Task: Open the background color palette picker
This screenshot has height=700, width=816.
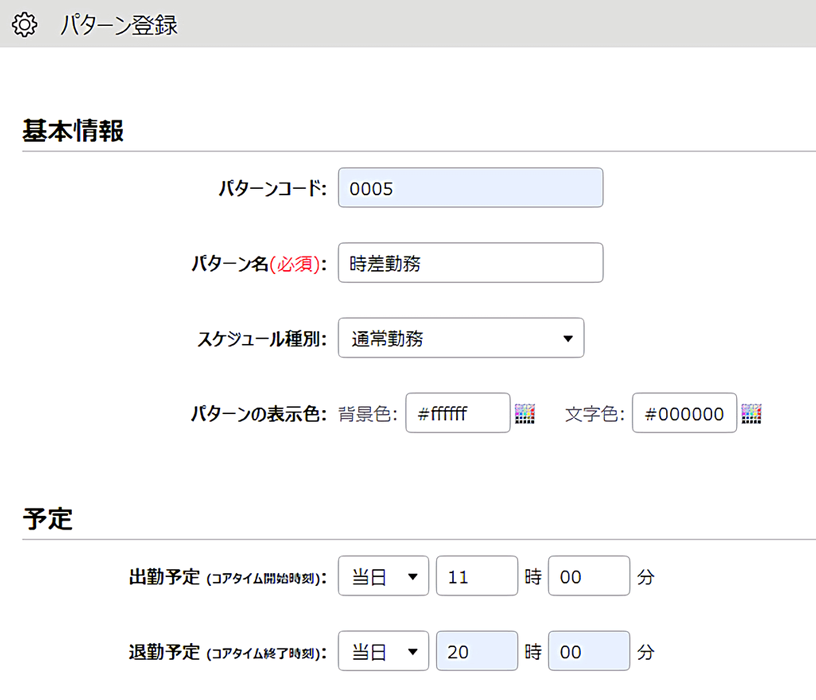Action: tap(525, 414)
